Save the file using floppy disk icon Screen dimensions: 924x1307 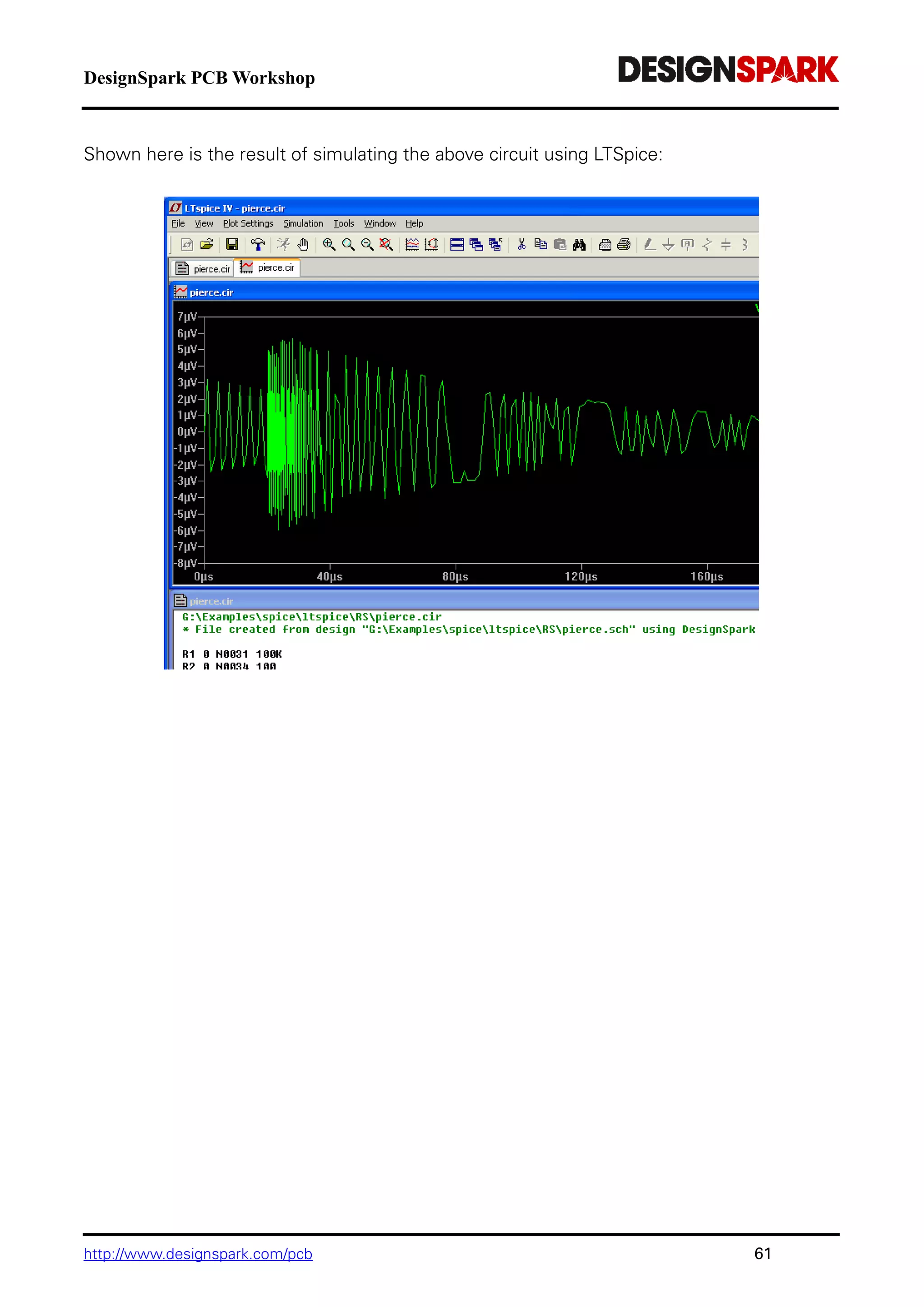(232, 245)
